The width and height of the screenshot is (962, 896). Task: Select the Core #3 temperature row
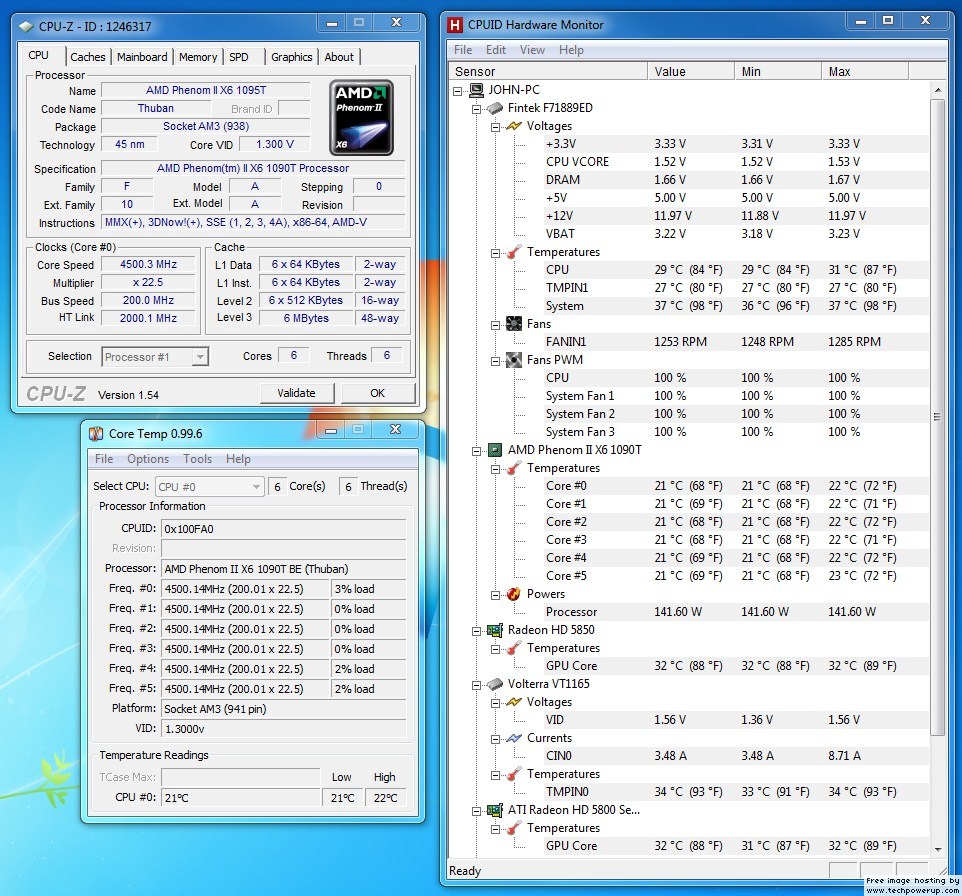click(735, 540)
